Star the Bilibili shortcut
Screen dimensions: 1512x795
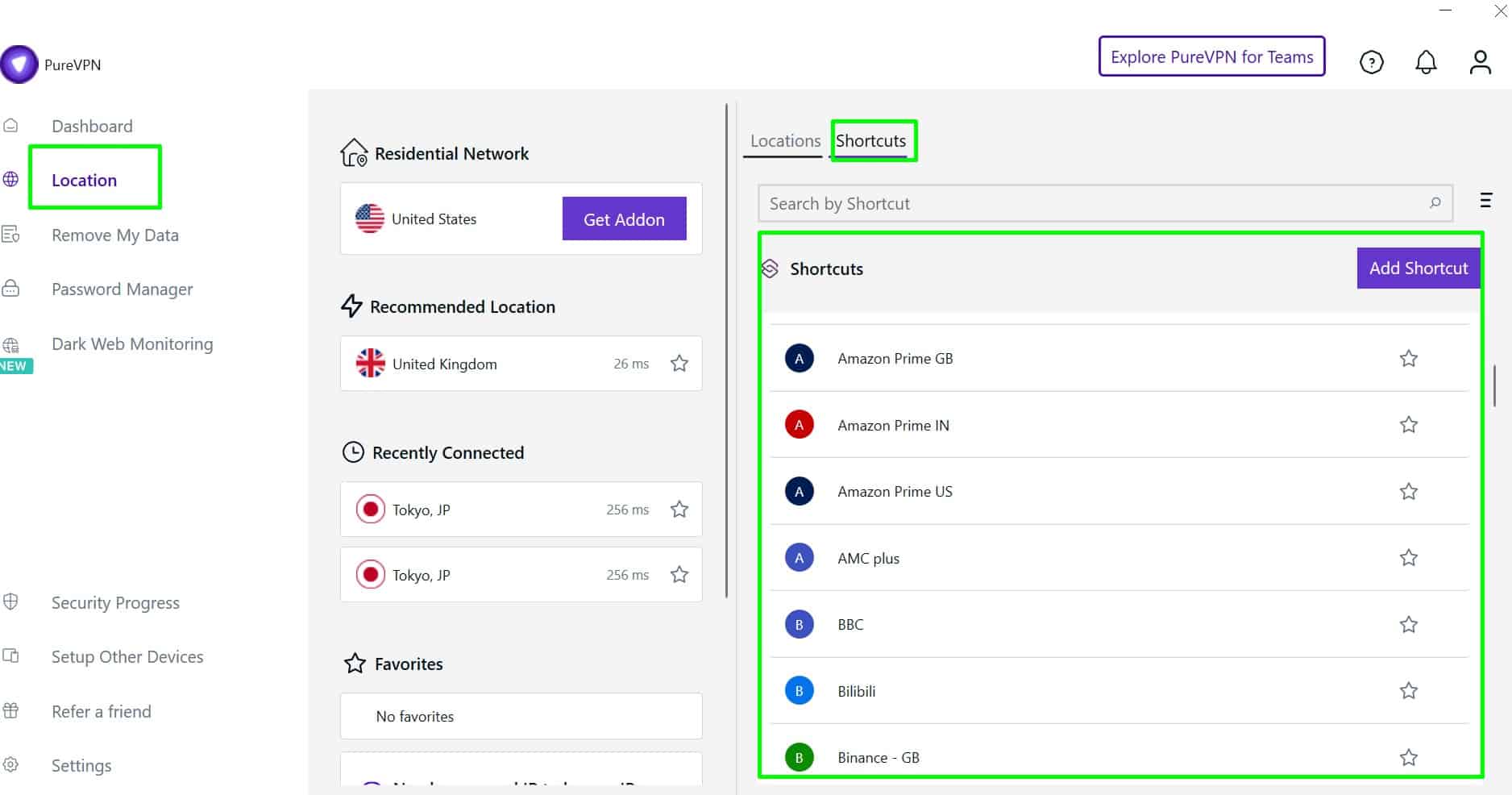click(1408, 690)
